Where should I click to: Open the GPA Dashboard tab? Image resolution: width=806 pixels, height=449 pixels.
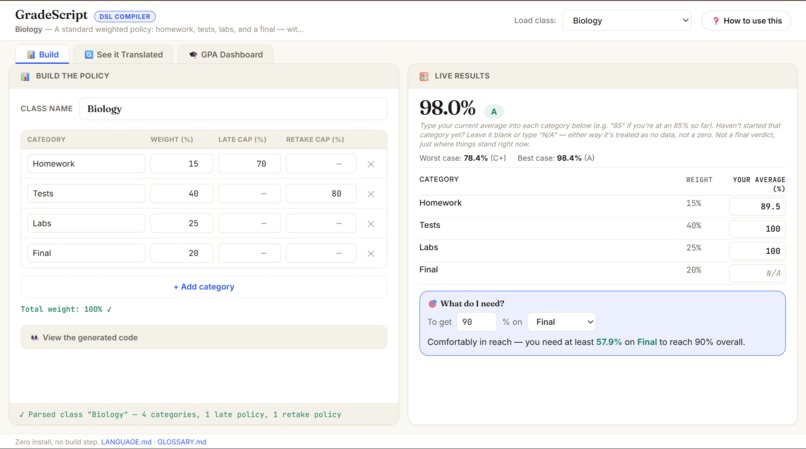click(226, 55)
